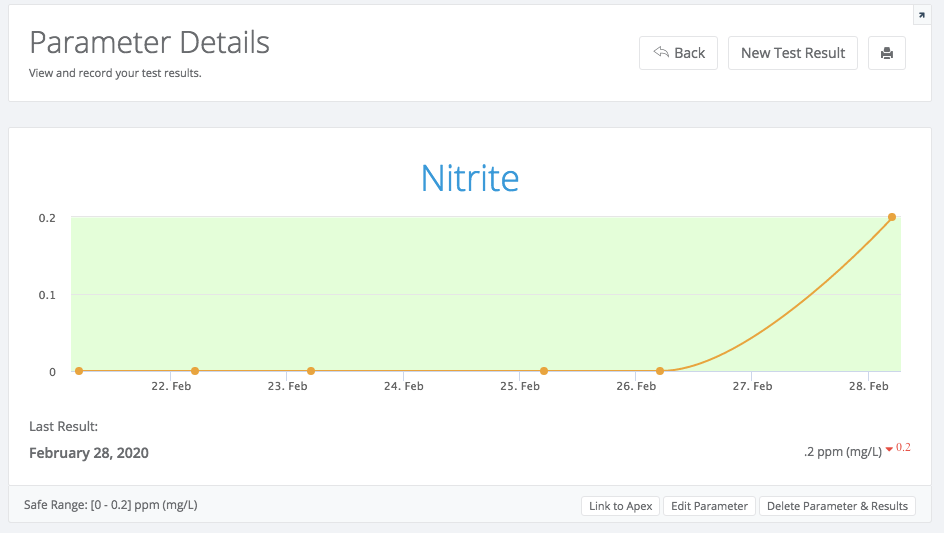
Task: Select the data point just after 26. Feb
Action: 660,371
